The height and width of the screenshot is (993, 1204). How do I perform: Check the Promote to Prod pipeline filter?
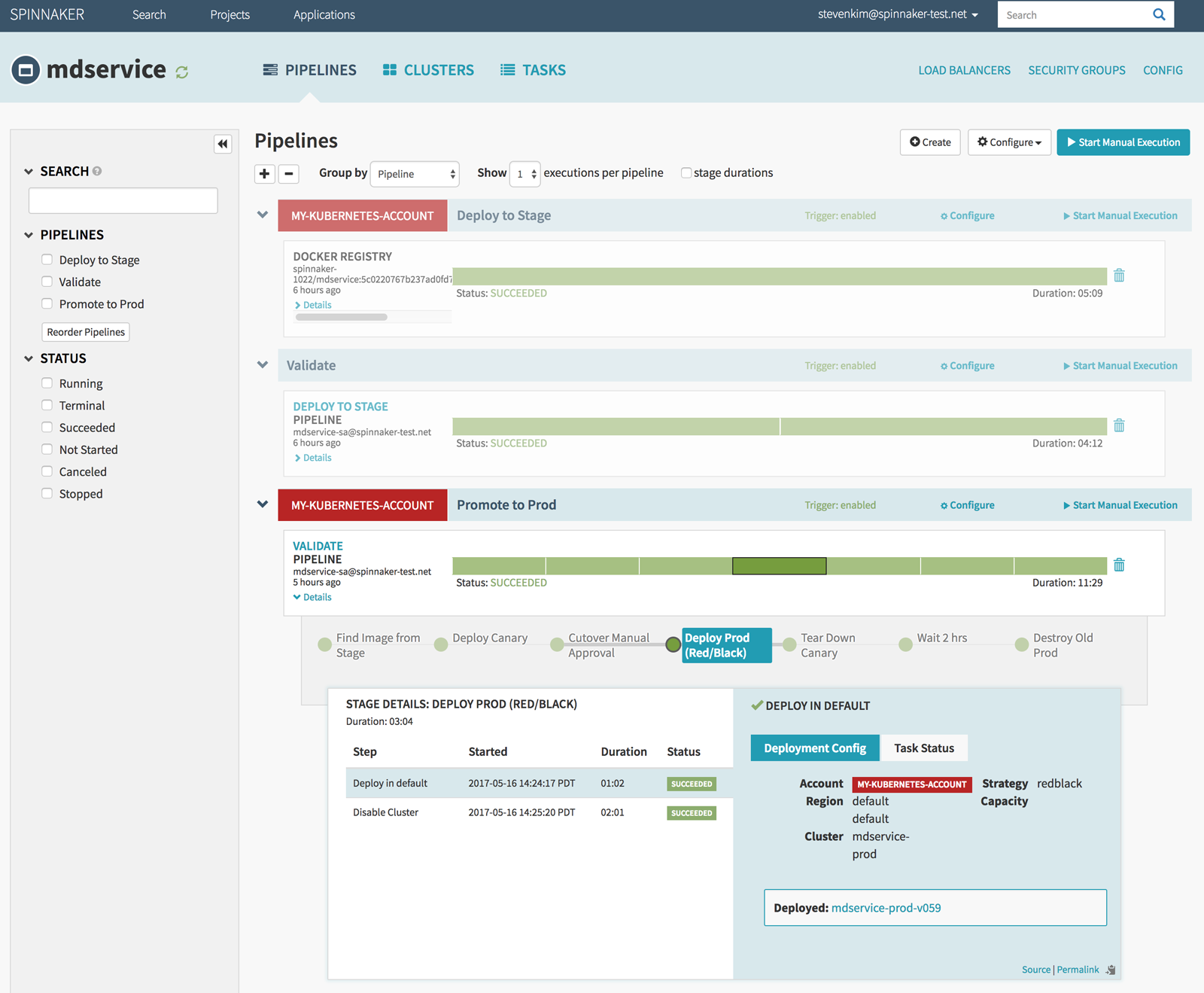click(x=47, y=304)
